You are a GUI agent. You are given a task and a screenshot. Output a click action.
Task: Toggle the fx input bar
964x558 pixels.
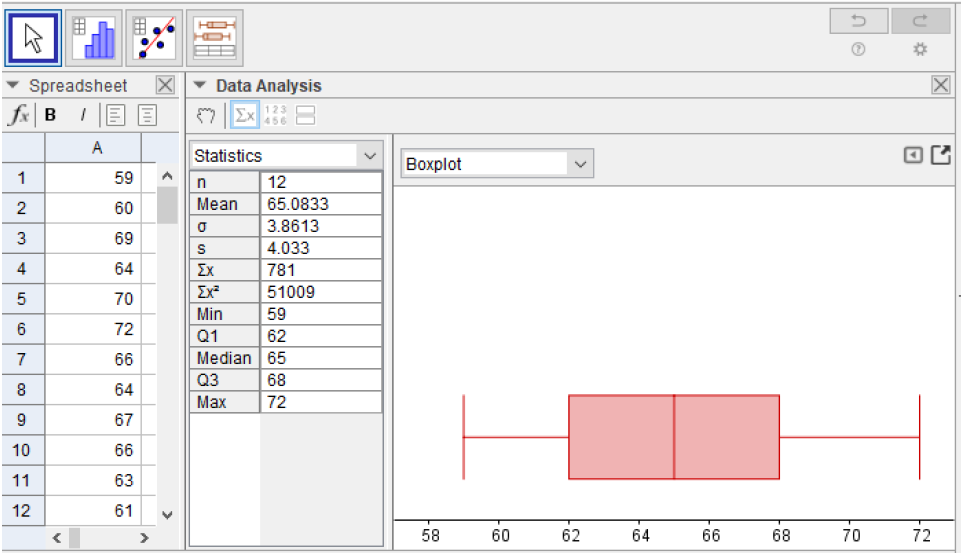18,115
